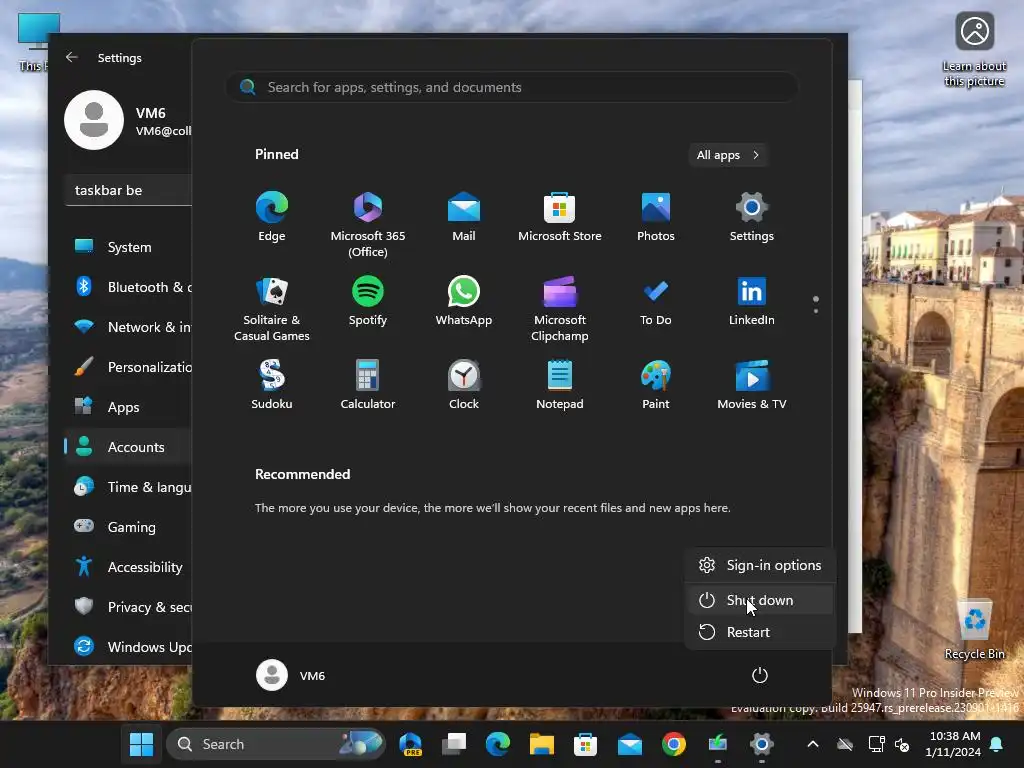Image resolution: width=1024 pixels, height=768 pixels.
Task: Launch Google Chrome from taskbar
Action: 674,744
